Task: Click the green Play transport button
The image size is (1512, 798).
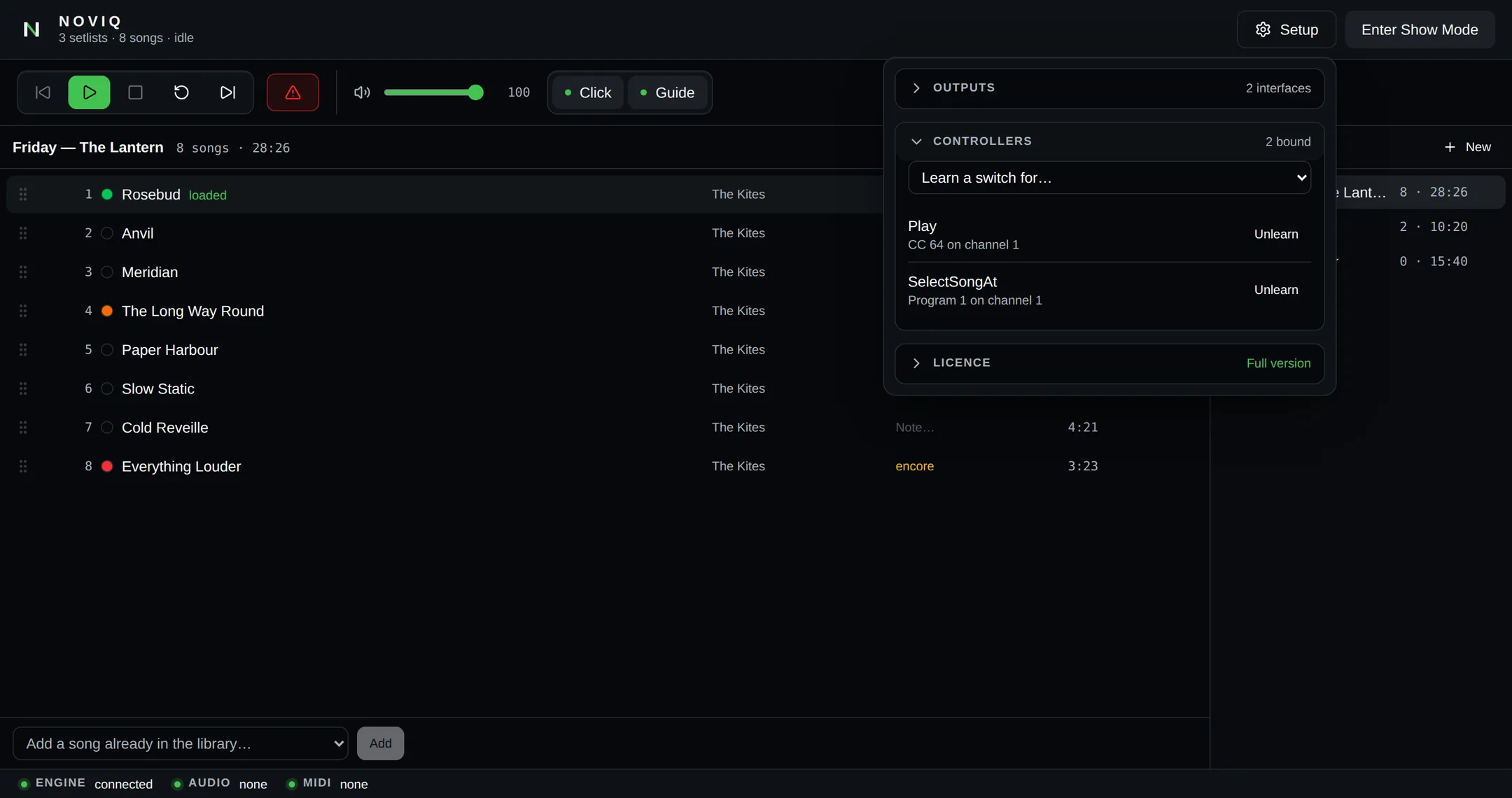Action: [89, 92]
